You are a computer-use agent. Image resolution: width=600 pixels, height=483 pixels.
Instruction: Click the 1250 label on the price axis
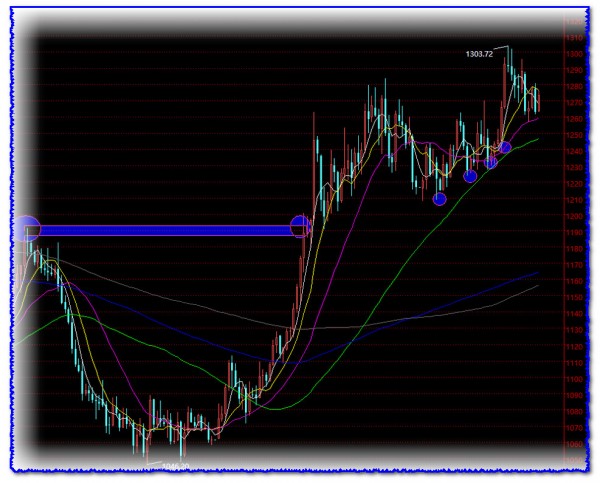click(x=573, y=136)
